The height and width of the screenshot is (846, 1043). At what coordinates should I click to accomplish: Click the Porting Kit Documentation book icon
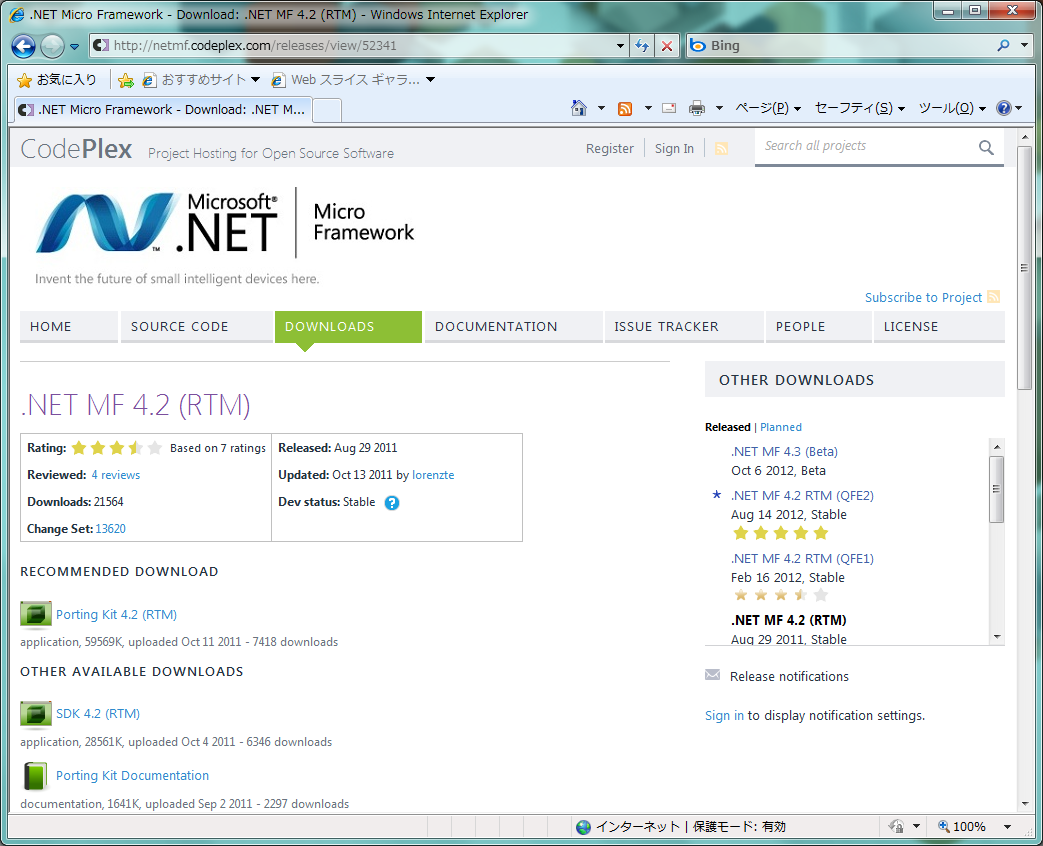36,776
